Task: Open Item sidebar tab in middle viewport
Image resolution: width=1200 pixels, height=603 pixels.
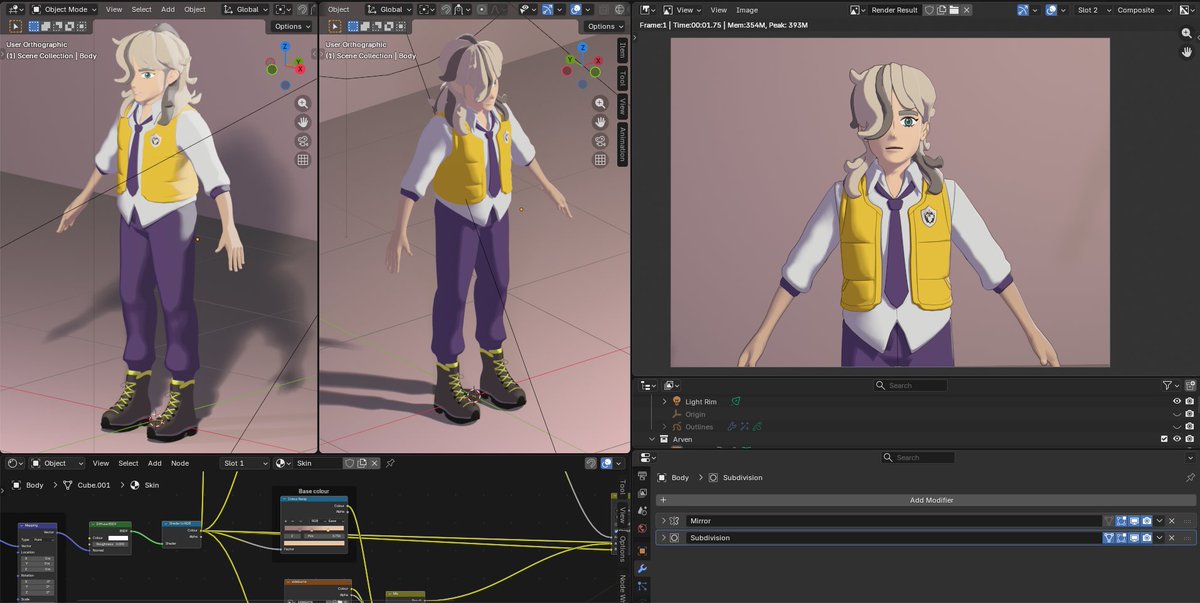Action: pyautogui.click(x=622, y=50)
